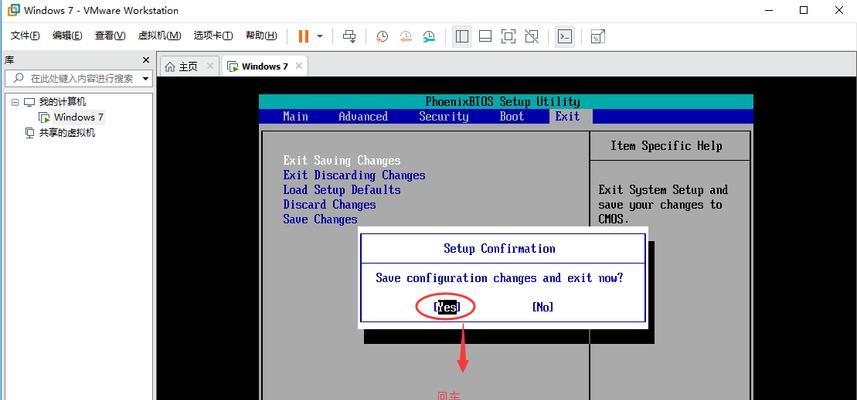The height and width of the screenshot is (400, 857).
Task: Collapse the 我的计算机 tree node
Action: (15, 102)
